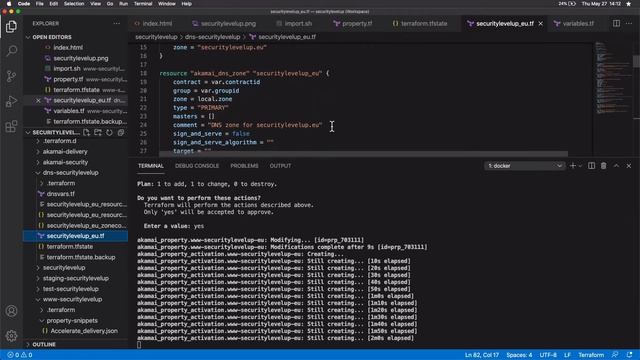Screen dimensions: 640x360
Task: Open the Manage gear icon
Action: [x=11, y=336]
